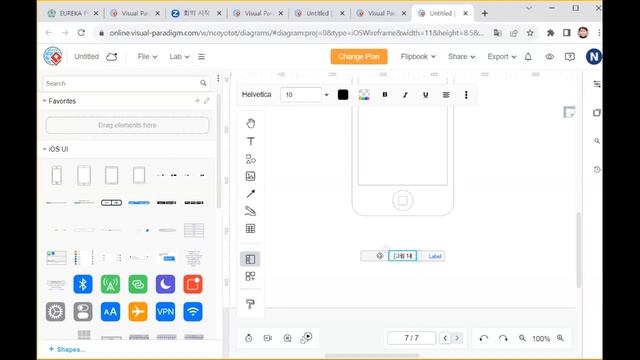
Task: Toggle the shape palette panel button
Action: (250, 259)
